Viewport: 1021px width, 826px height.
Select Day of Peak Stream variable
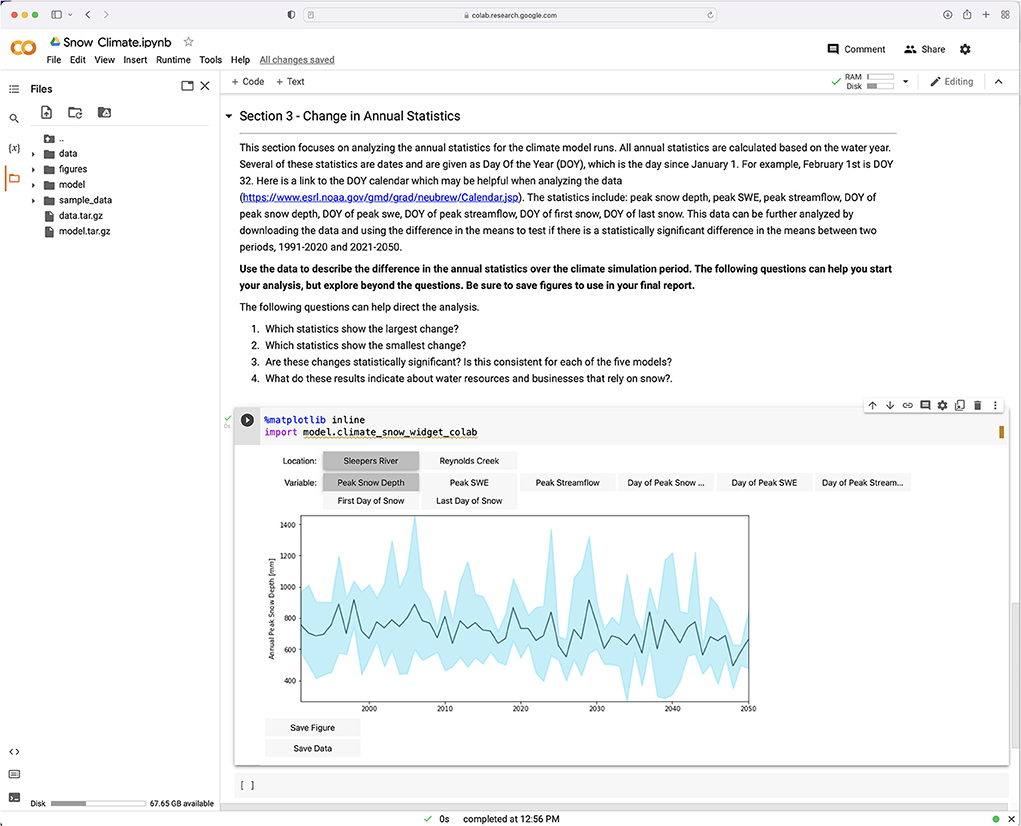coord(862,482)
